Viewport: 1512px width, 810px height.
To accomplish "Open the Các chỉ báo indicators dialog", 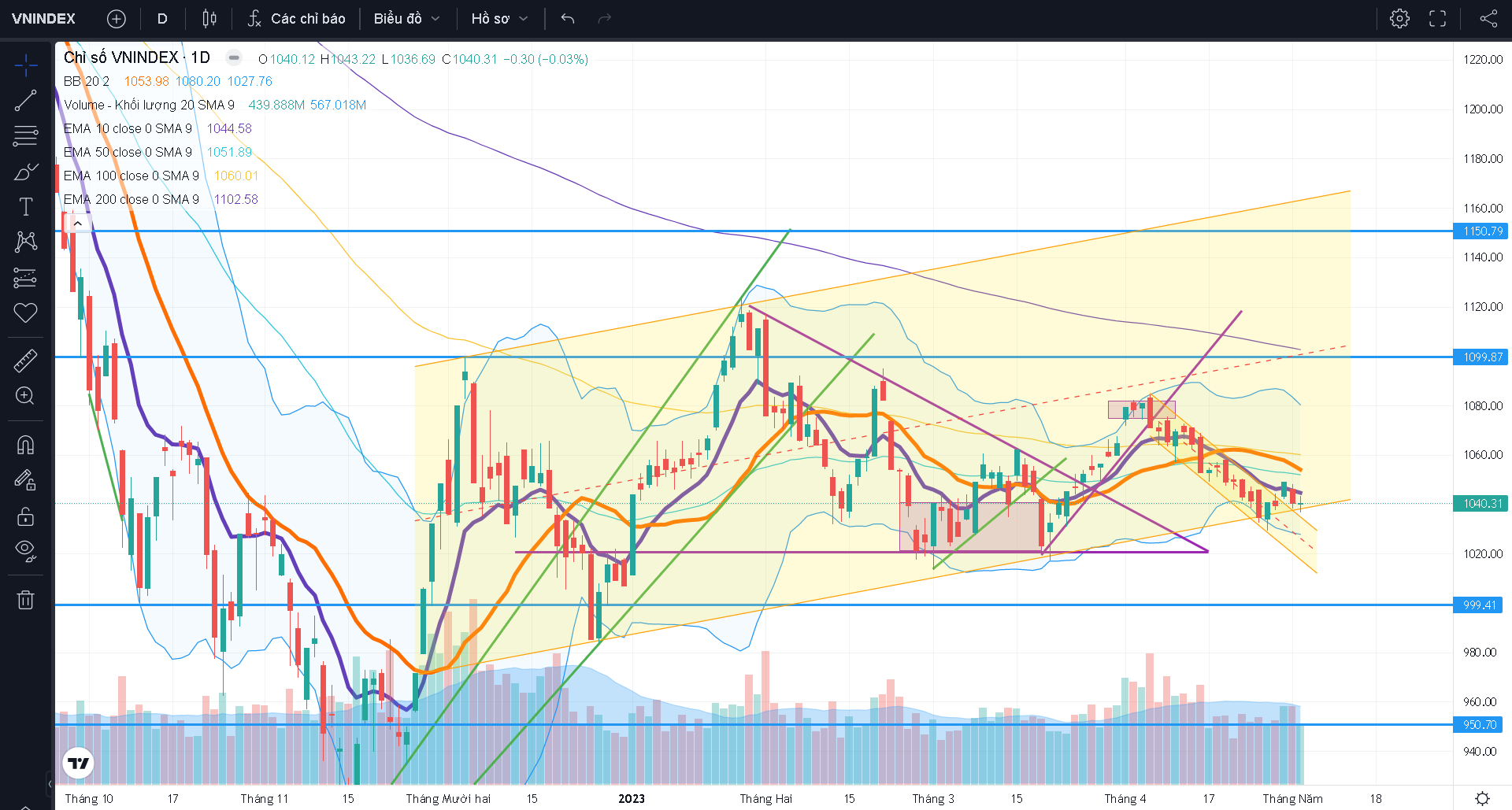I will [297, 19].
